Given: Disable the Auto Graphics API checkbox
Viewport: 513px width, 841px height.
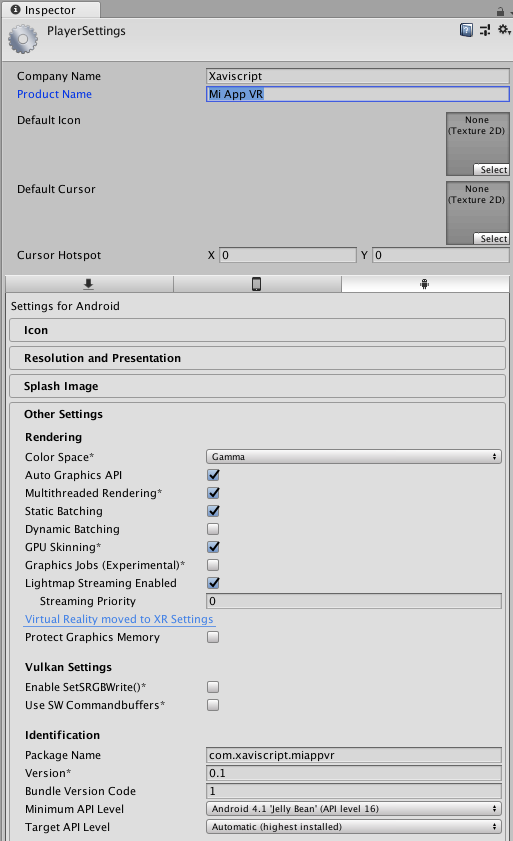Looking at the screenshot, I should tap(213, 475).
